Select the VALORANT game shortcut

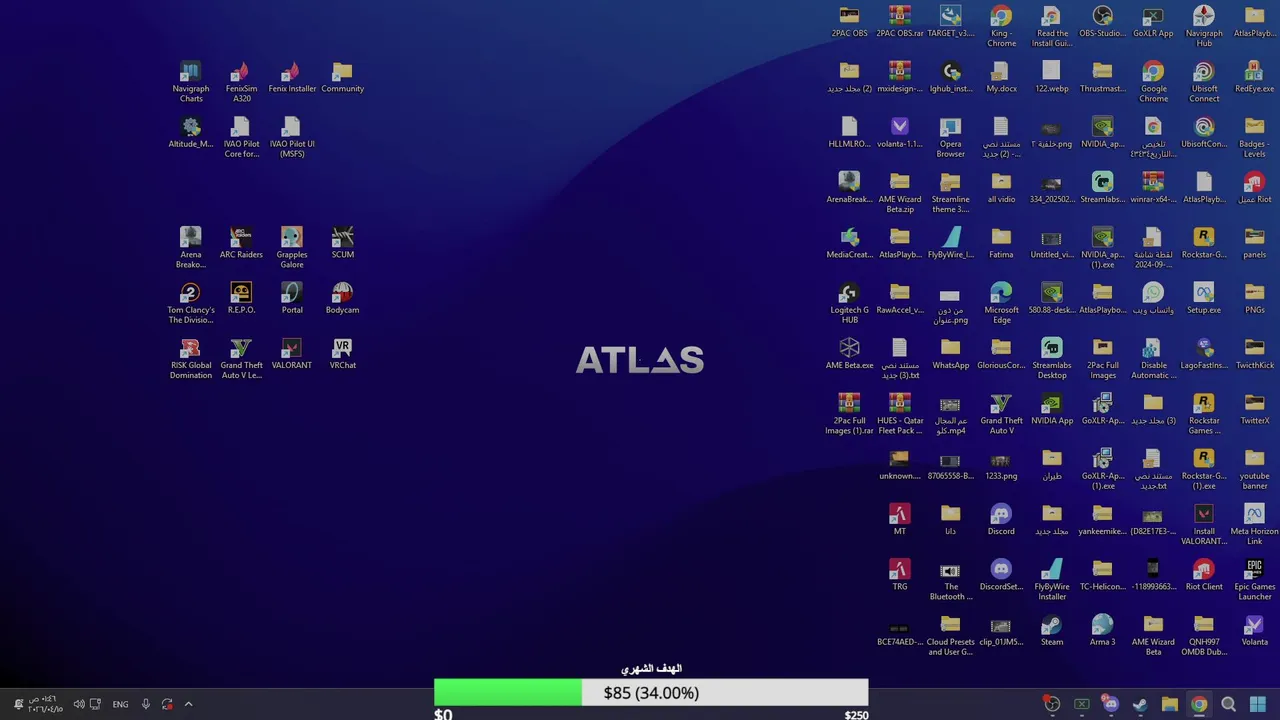(292, 353)
